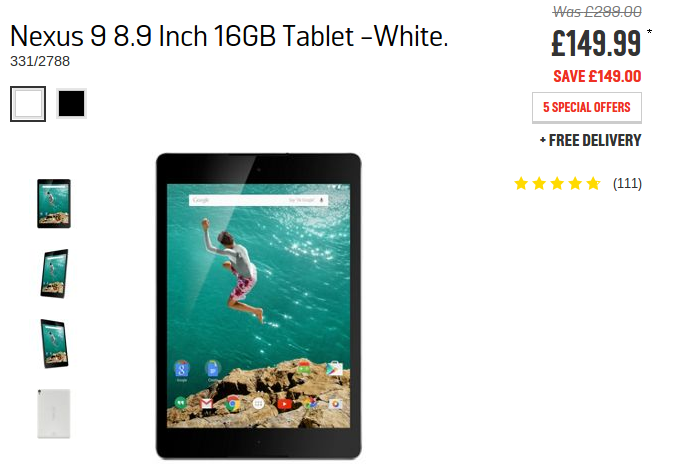Select the black colour swatch
Image resolution: width=674 pixels, height=468 pixels.
pyautogui.click(x=71, y=104)
